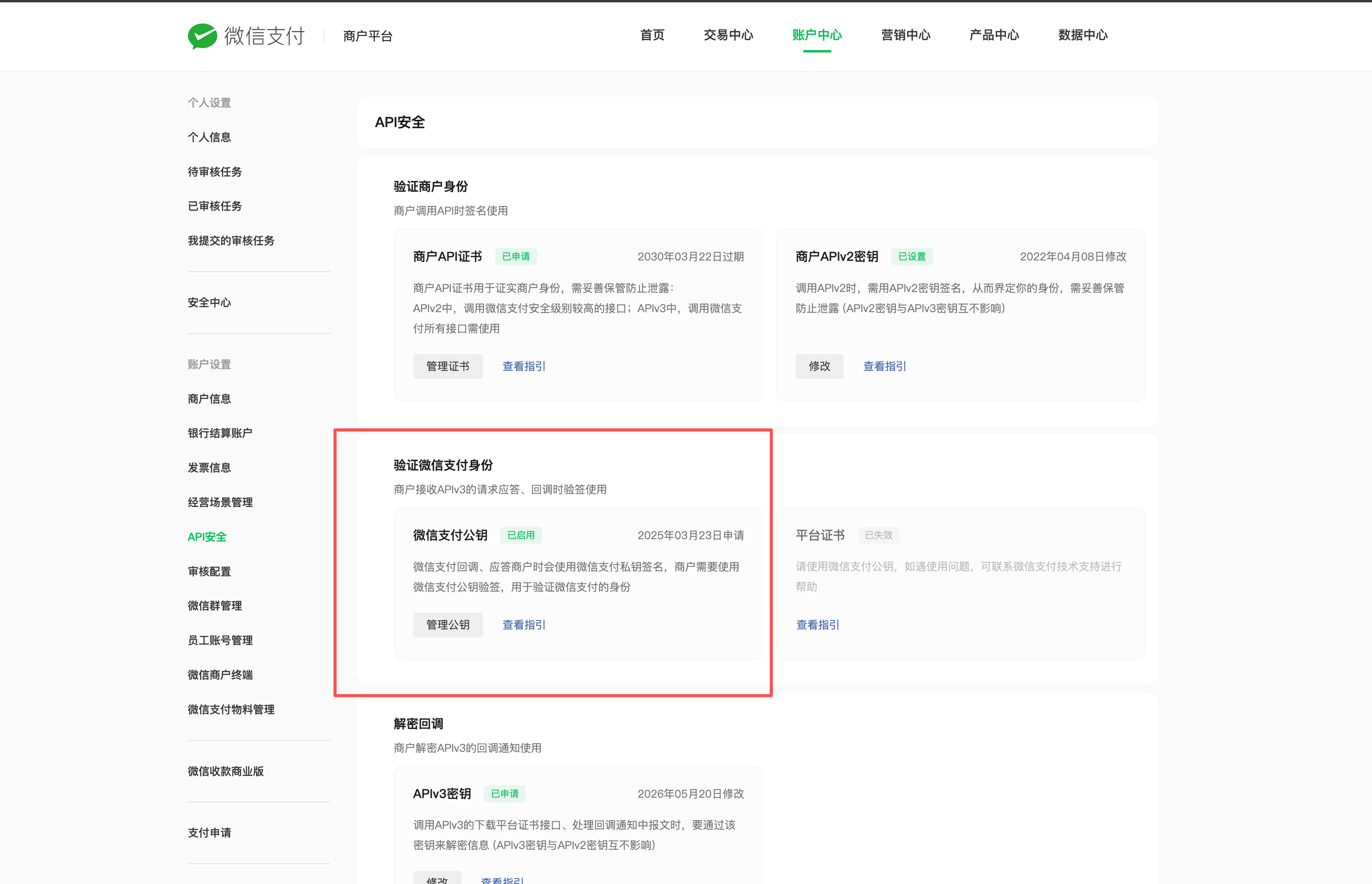Click the 平台证书 card title

(820, 535)
